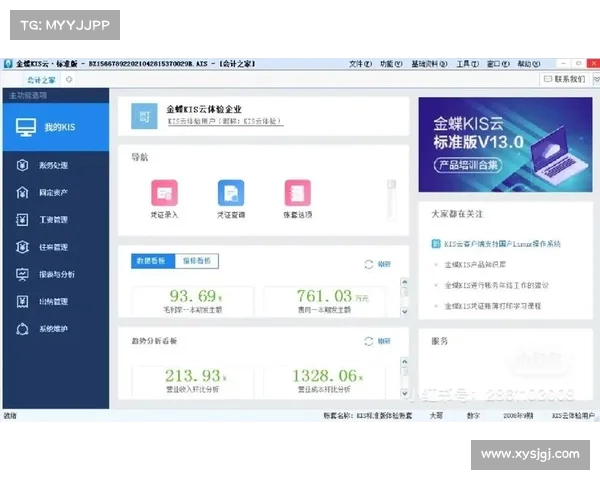Open 凭证查询 navigation icon
Image resolution: width=600 pixels, height=480 pixels.
point(231,193)
